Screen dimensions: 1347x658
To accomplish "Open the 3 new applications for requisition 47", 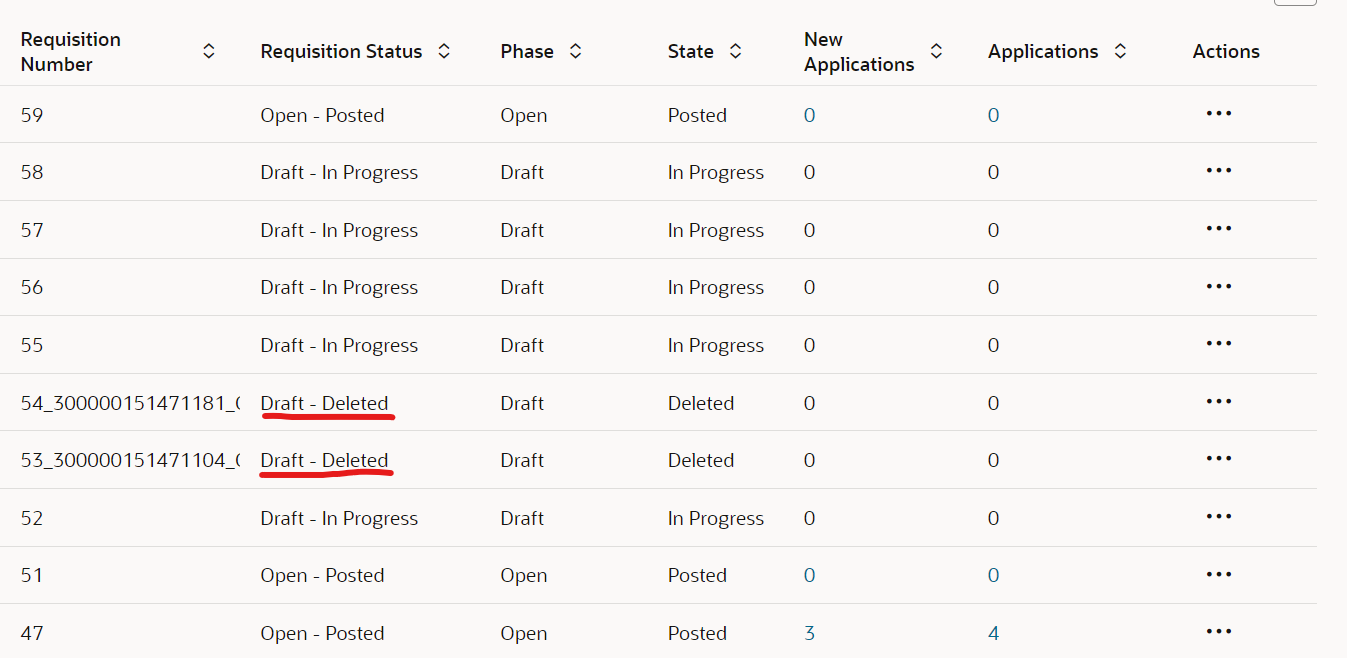I will point(808,632).
